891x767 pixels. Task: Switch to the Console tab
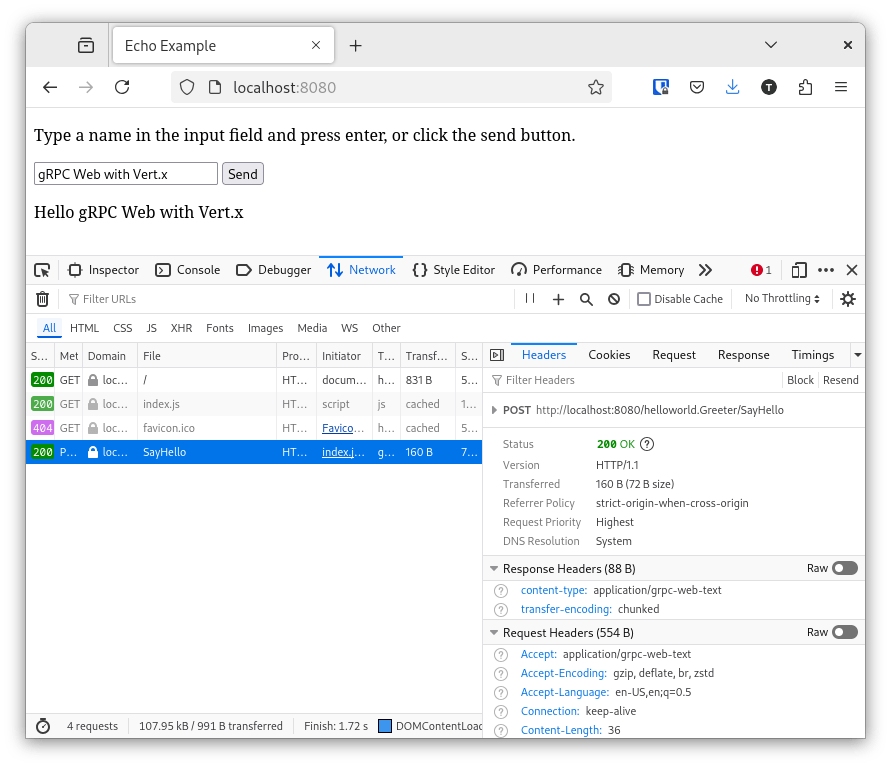click(x=188, y=270)
